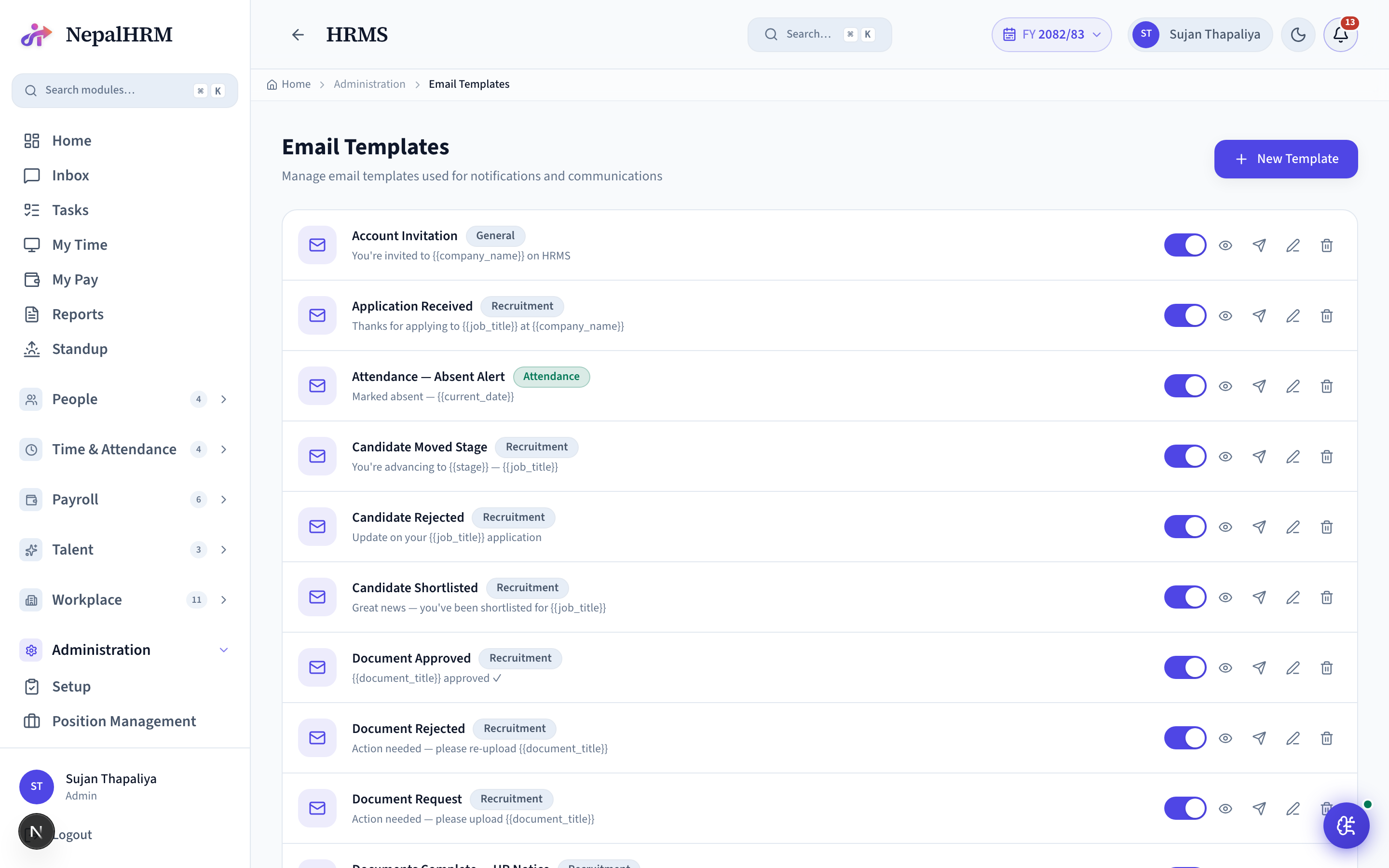This screenshot has width=1389, height=868.
Task: Toggle off the Candidate Shortlisted template
Action: pos(1185,597)
